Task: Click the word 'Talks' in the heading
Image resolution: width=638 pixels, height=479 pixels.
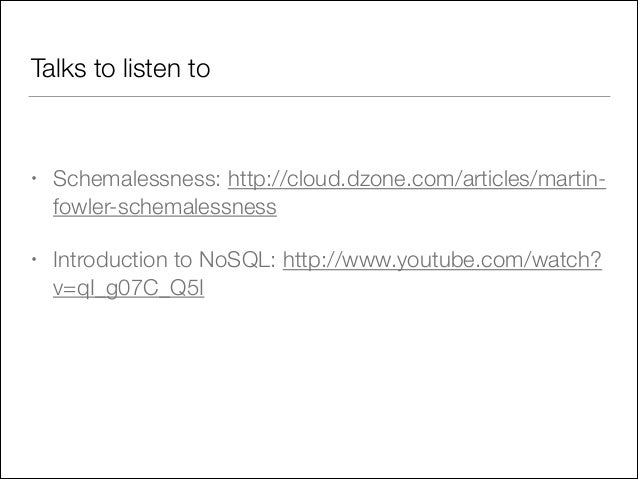Action: 59,68
